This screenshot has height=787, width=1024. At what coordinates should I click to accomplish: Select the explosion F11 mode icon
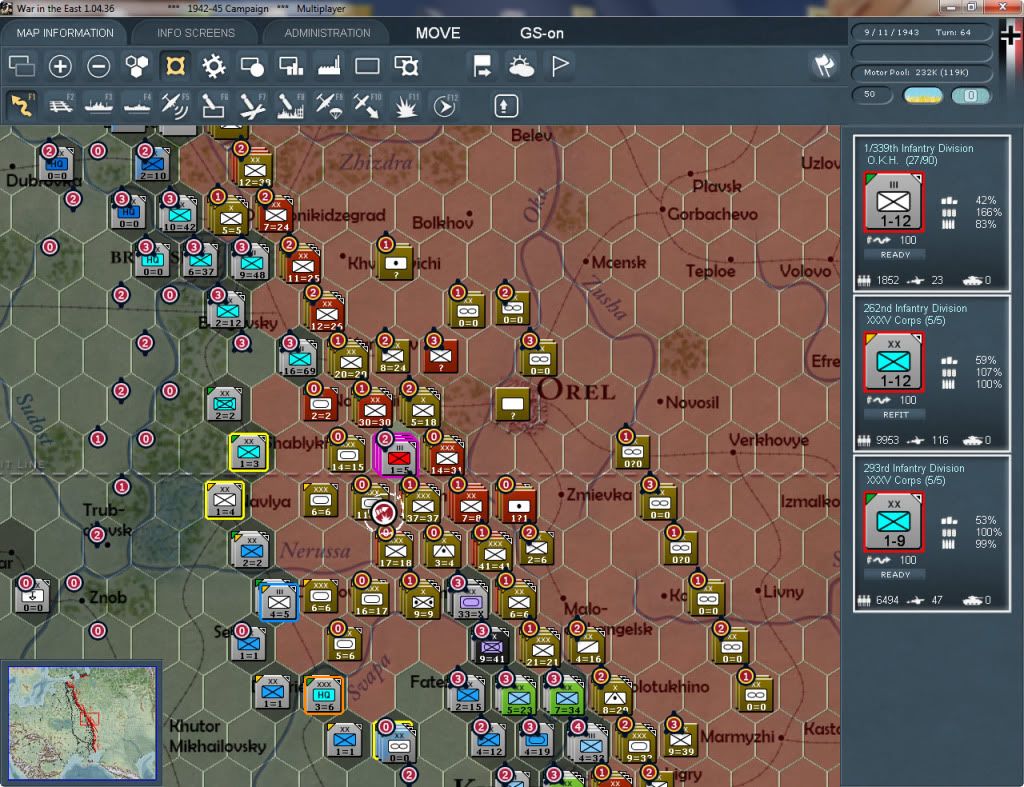click(x=406, y=105)
